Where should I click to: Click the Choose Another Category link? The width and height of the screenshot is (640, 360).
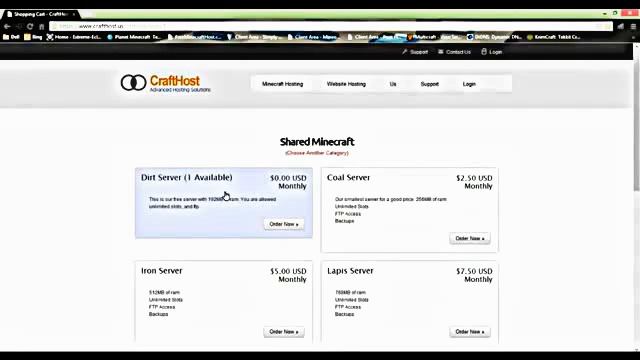pyautogui.click(x=317, y=153)
